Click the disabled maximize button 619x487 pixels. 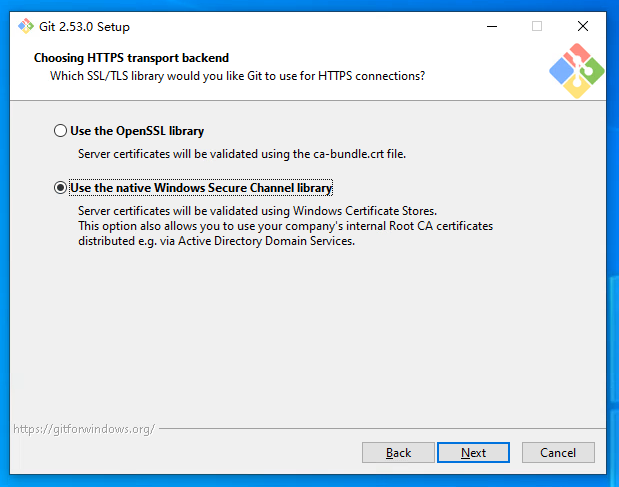pyautogui.click(x=537, y=26)
